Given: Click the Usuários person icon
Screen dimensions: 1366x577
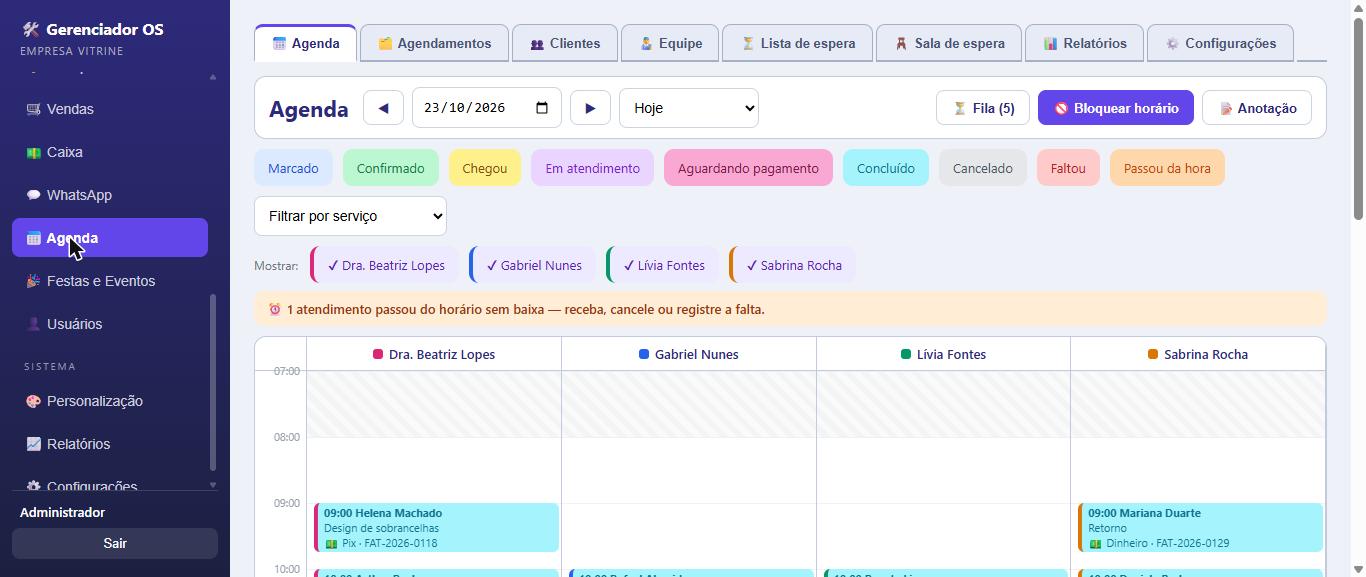Looking at the screenshot, I should tap(33, 324).
